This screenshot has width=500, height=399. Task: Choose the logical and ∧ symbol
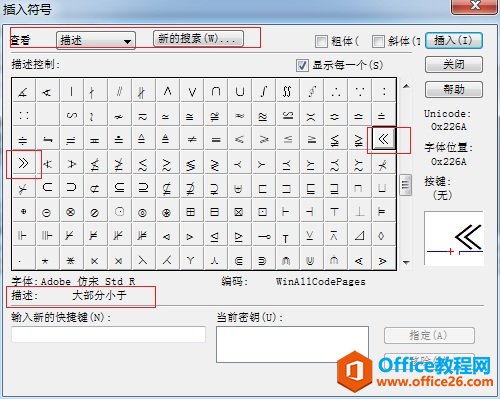click(168, 91)
